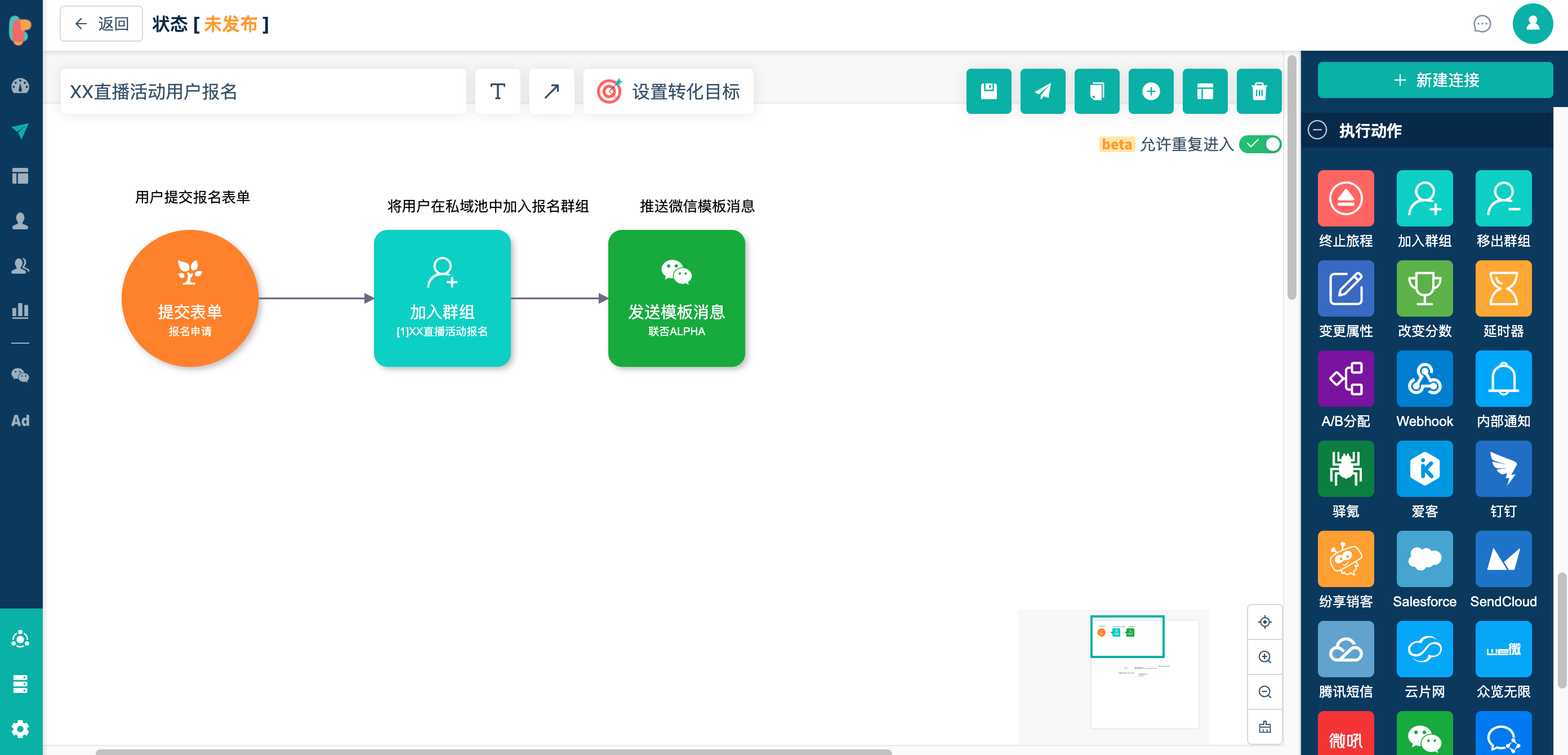Click the canvas vertical scrollbar

click(x=1291, y=178)
